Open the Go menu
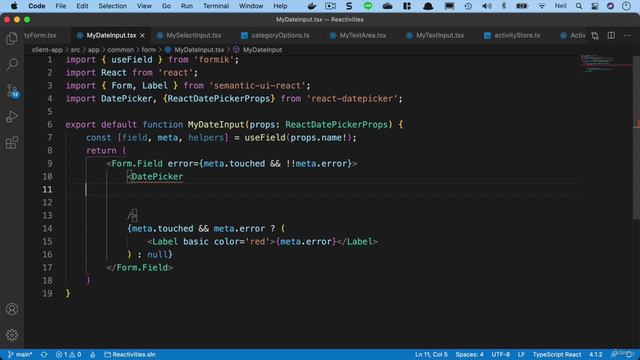 (x=166, y=6)
